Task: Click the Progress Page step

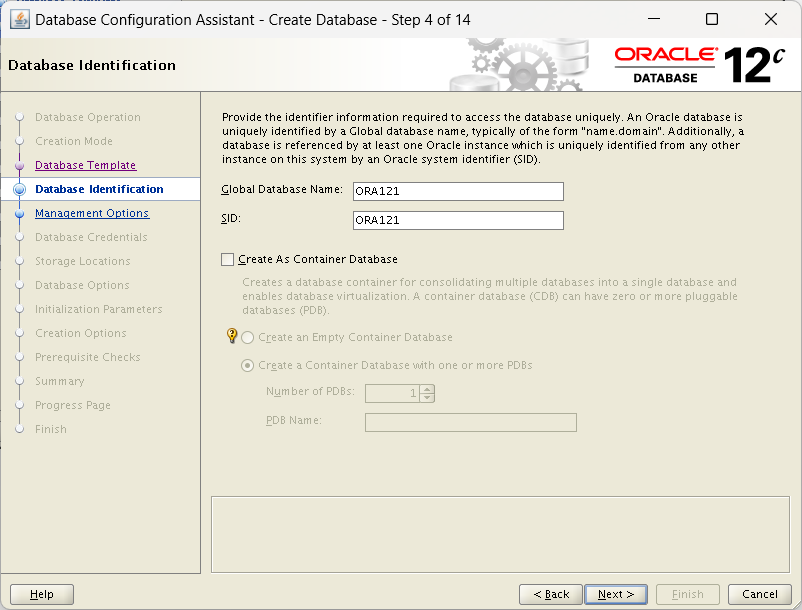Action: tap(73, 405)
